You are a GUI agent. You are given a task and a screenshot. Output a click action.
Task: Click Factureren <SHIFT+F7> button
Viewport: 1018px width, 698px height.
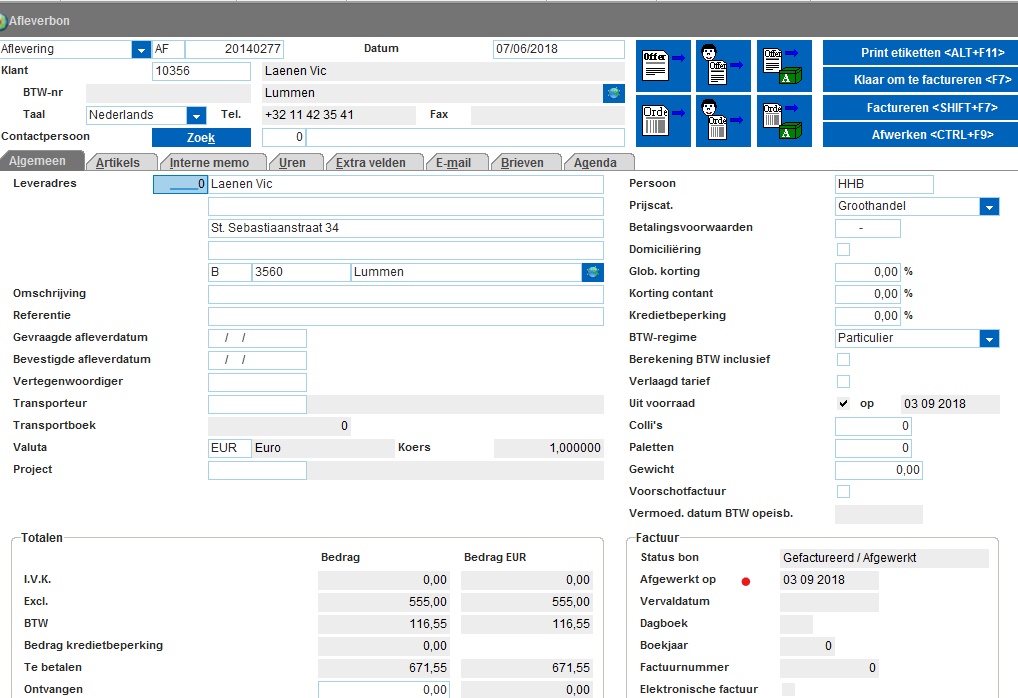[919, 108]
